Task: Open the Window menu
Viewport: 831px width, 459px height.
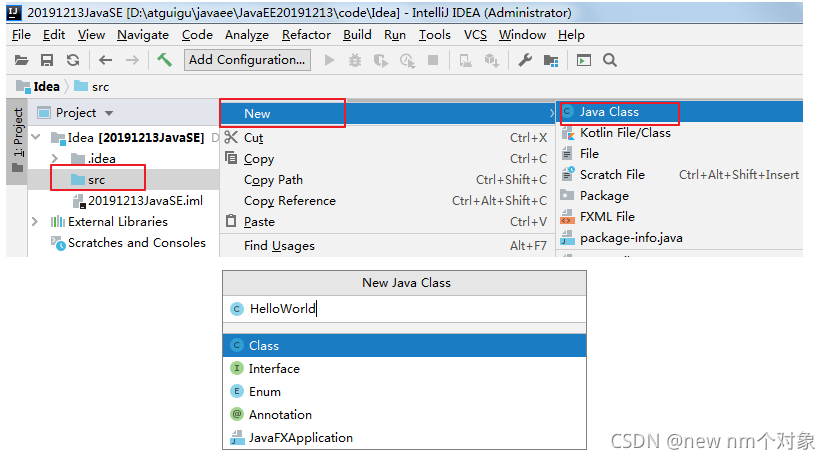Action: click(x=522, y=35)
